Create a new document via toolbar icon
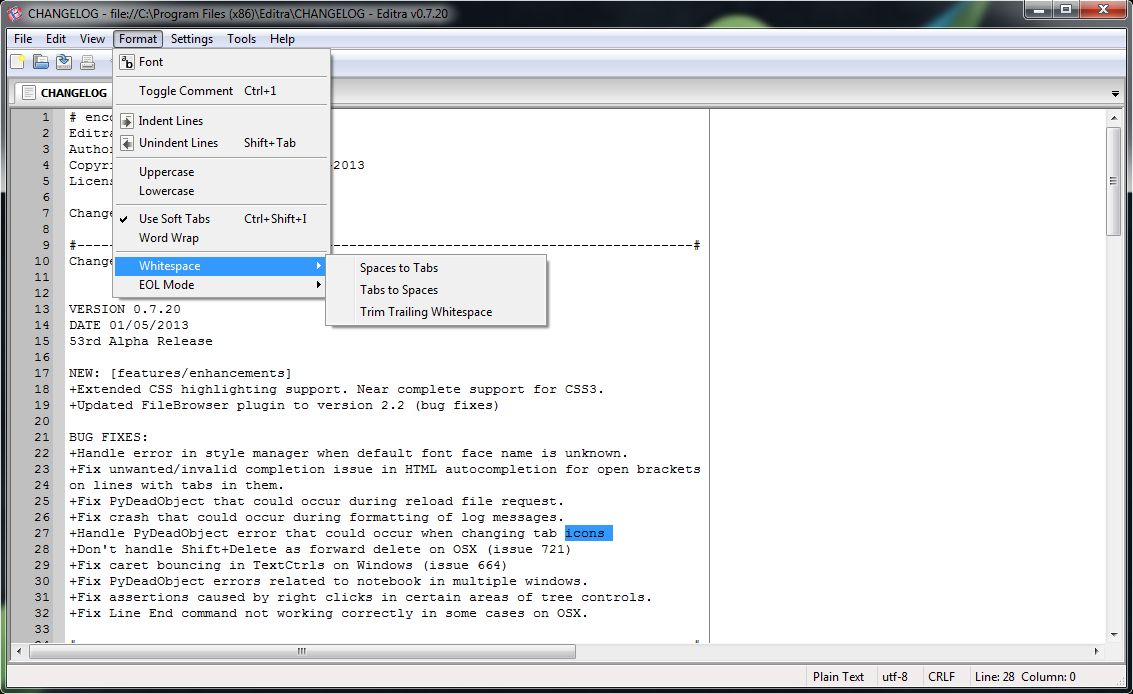This screenshot has height=694, width=1133. [x=17, y=61]
